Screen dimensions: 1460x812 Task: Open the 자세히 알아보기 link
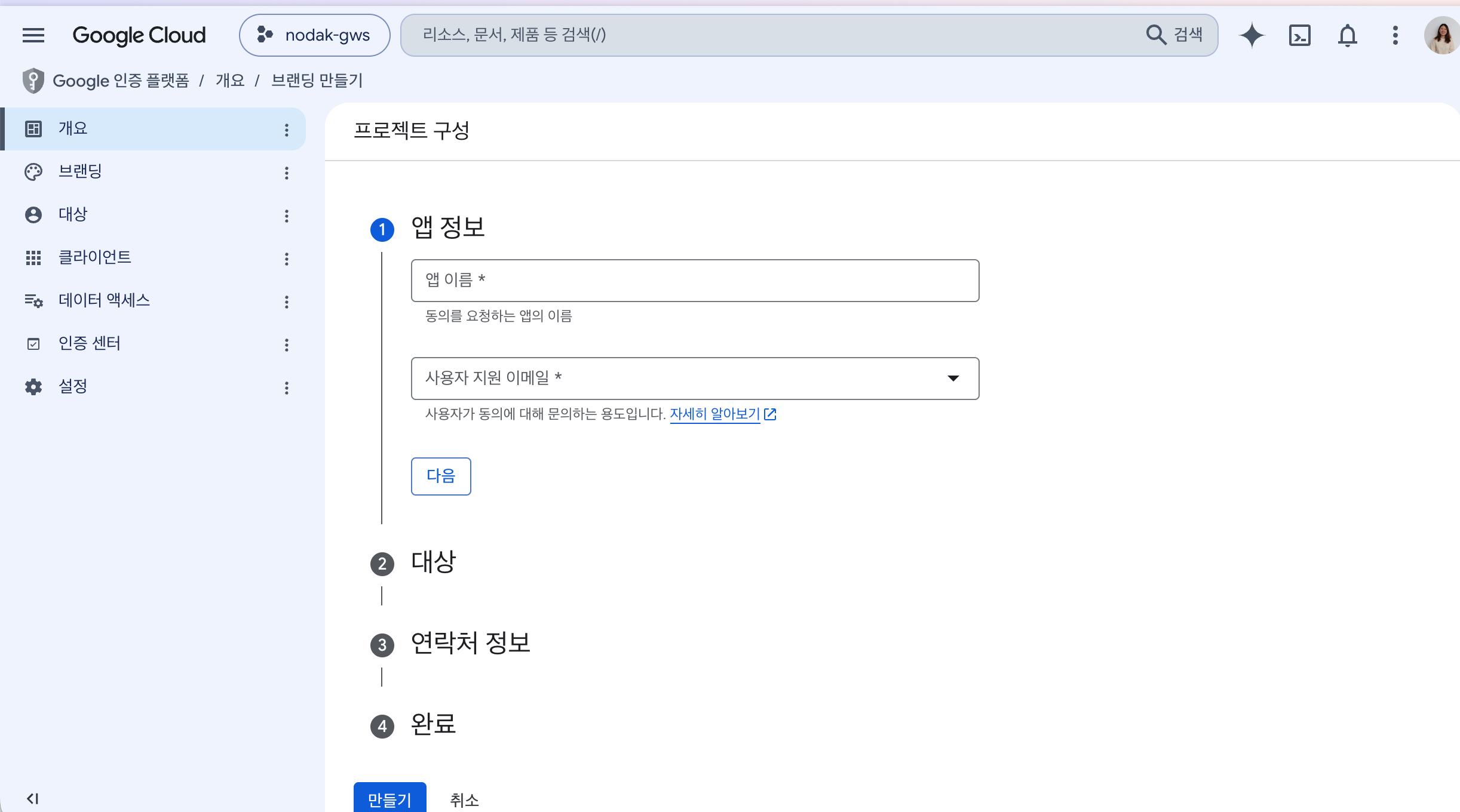tap(714, 414)
